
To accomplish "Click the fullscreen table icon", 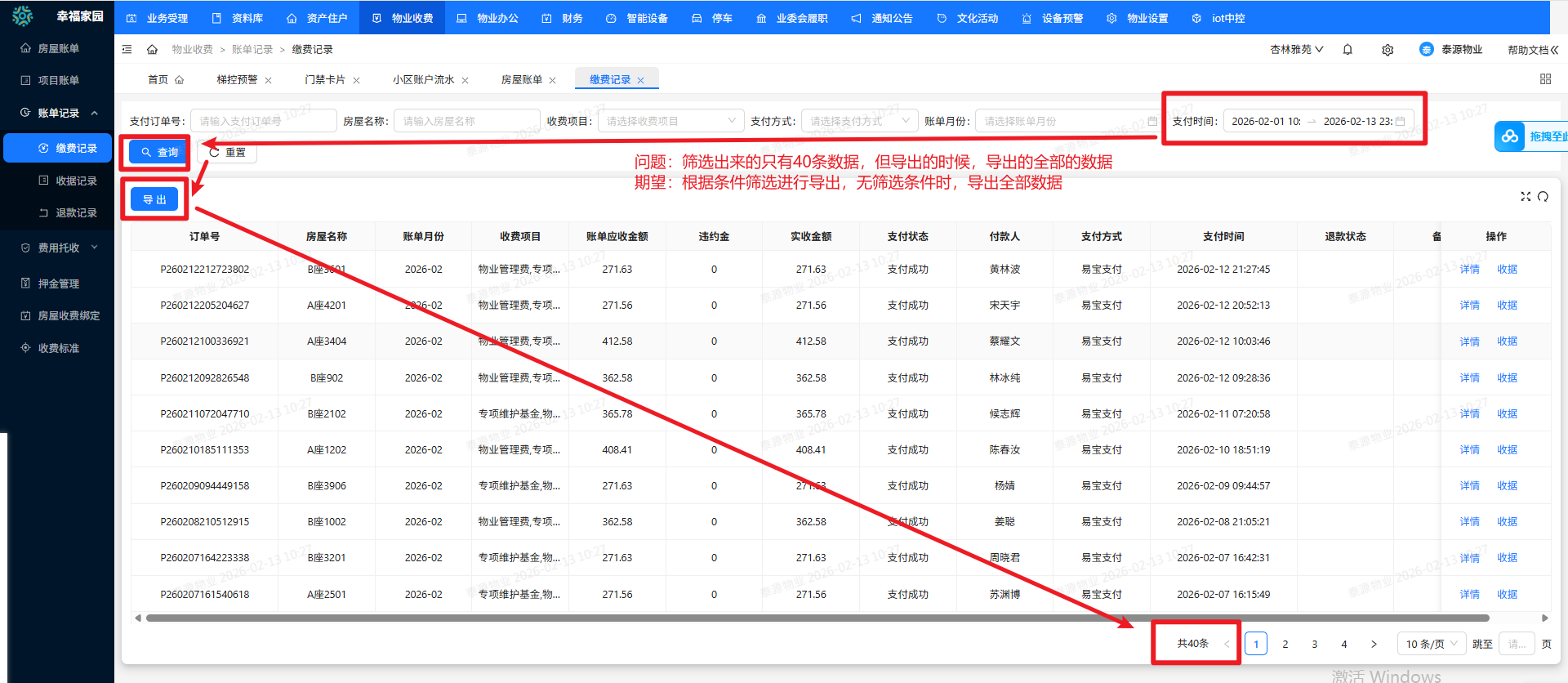I will click(1525, 196).
